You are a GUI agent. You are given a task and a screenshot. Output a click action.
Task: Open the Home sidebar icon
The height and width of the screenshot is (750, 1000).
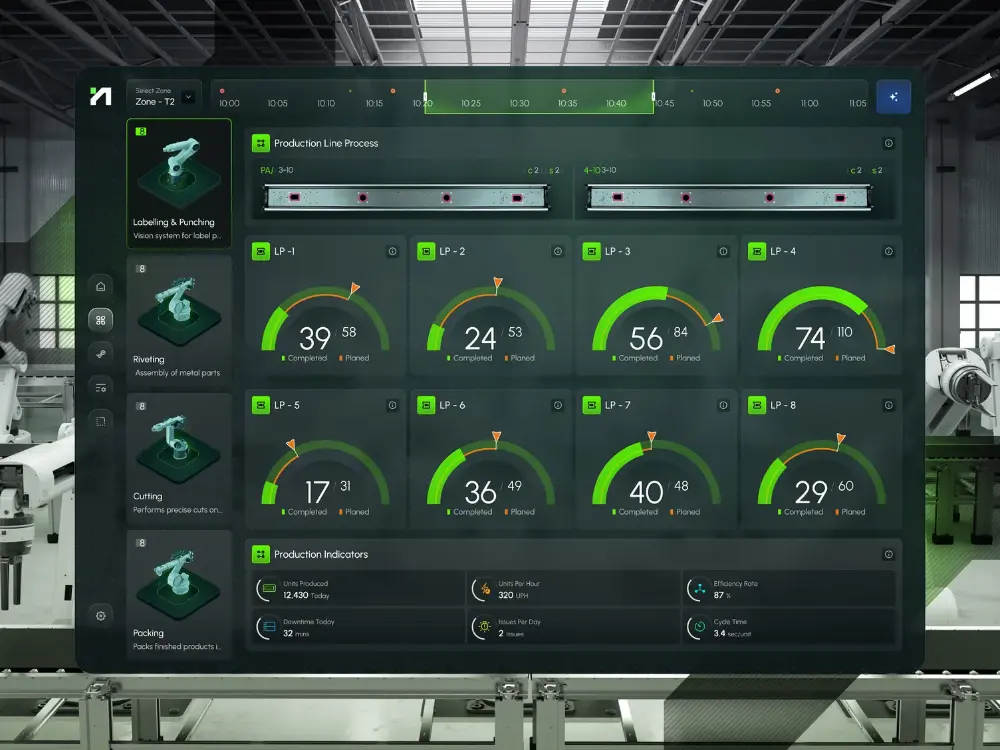pos(101,286)
